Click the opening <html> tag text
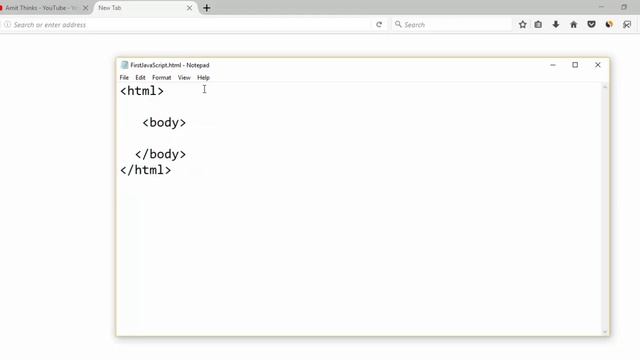The height and width of the screenshot is (360, 640). click(142, 91)
